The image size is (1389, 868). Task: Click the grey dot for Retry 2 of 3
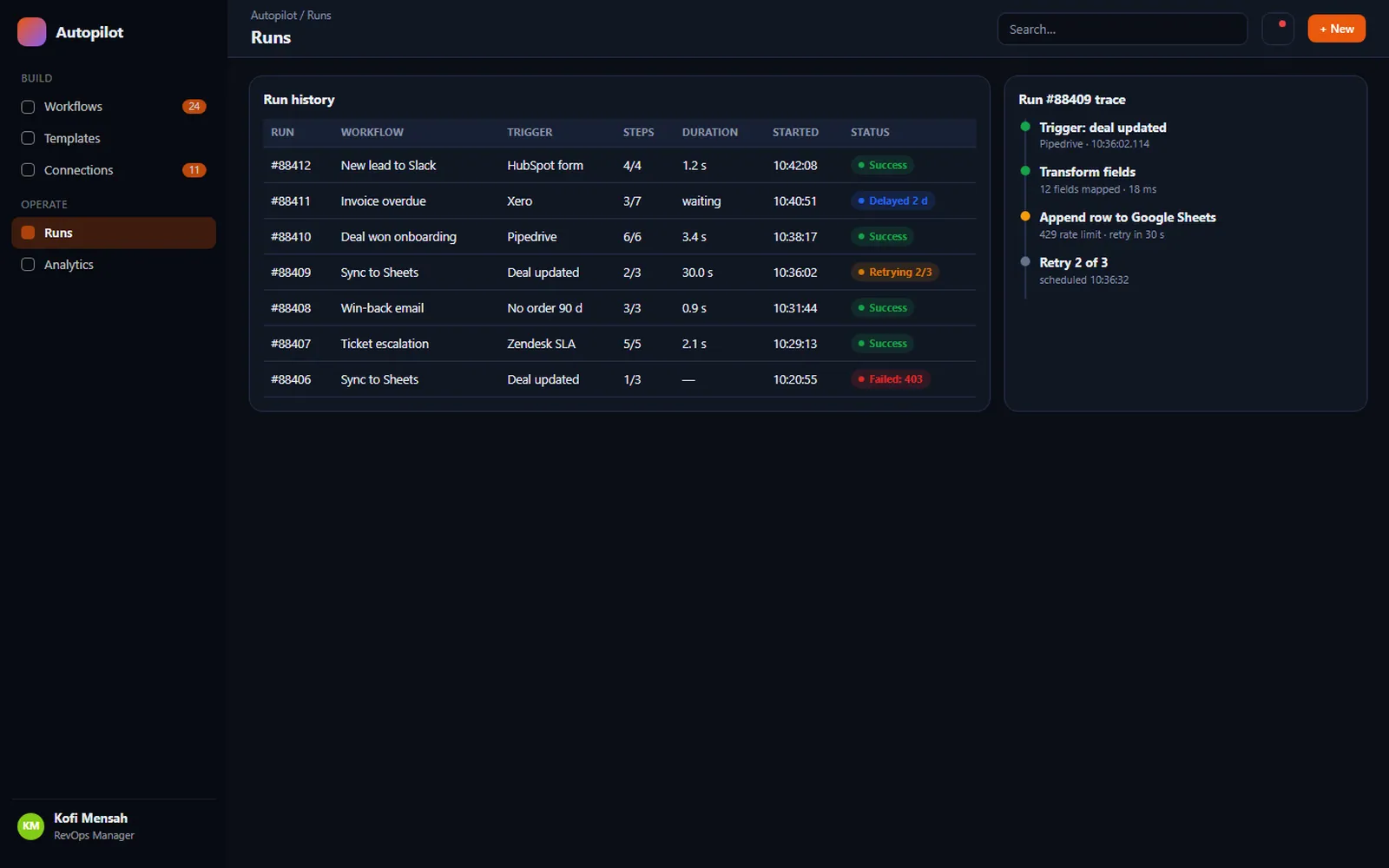click(1025, 261)
